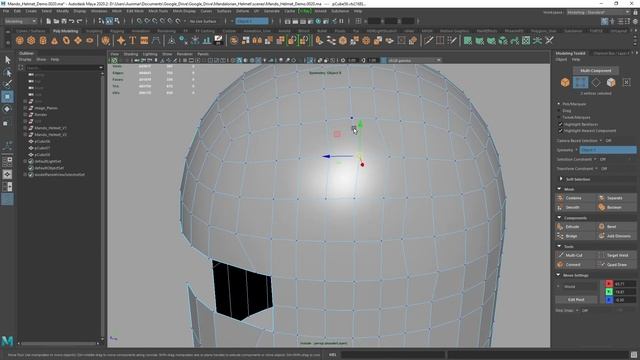Open the viewport Lighting menu

tap(150, 54)
